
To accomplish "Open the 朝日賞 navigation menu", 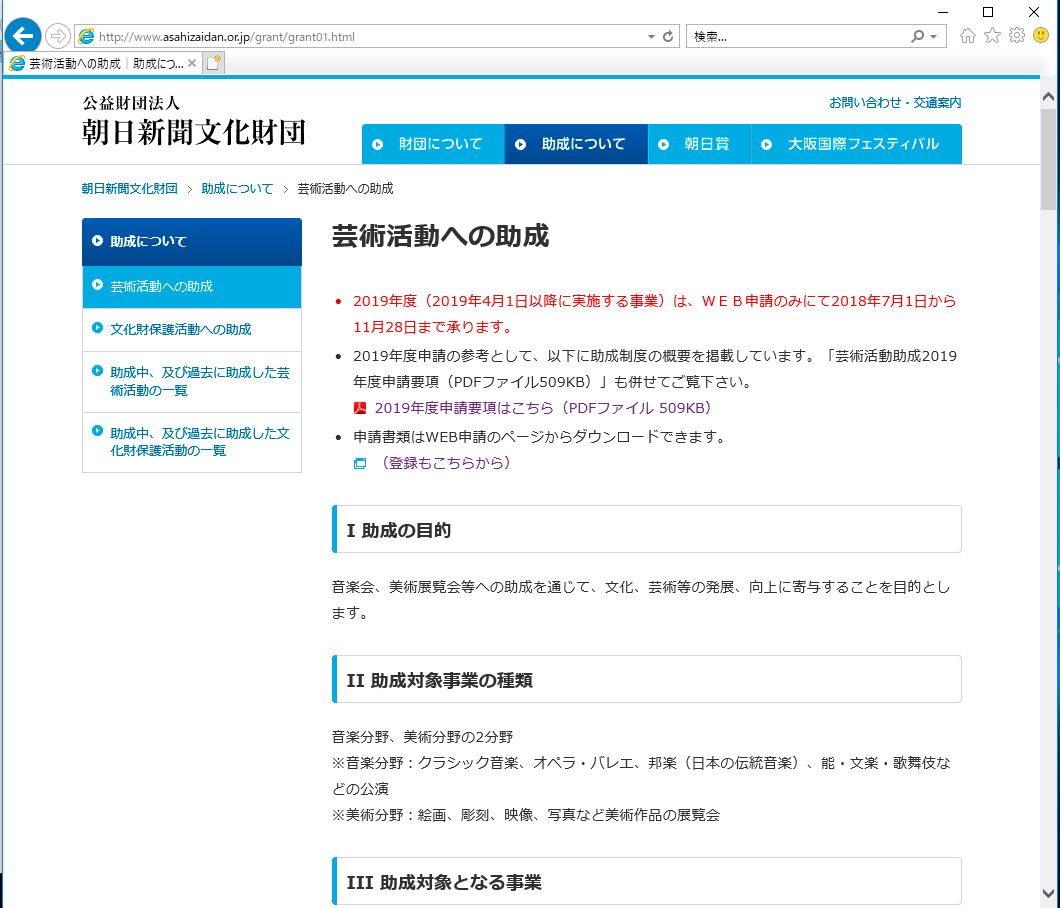I will tap(700, 144).
